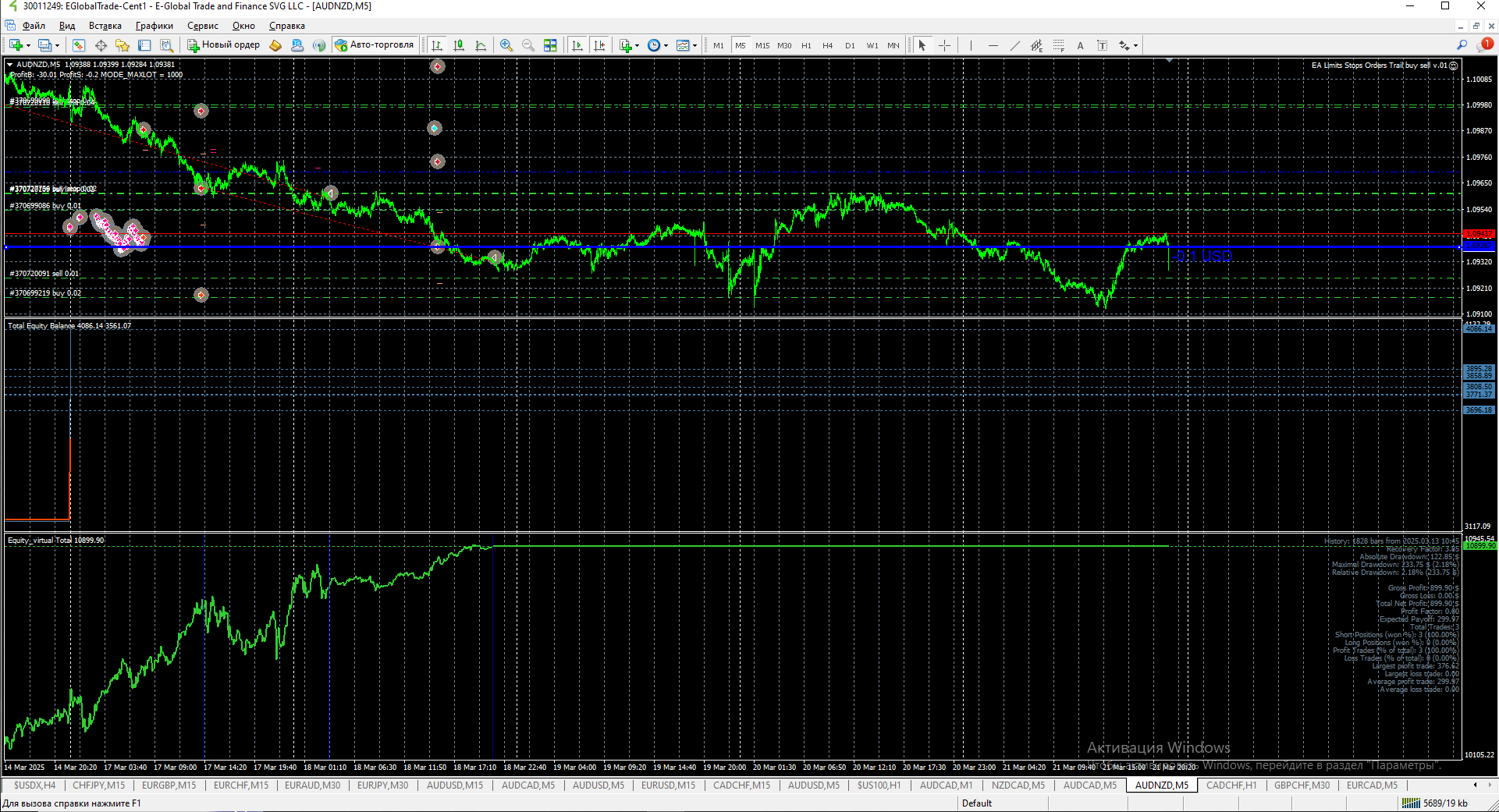Select the Fibonacci retracement tool
The image size is (1499, 812).
1058,45
